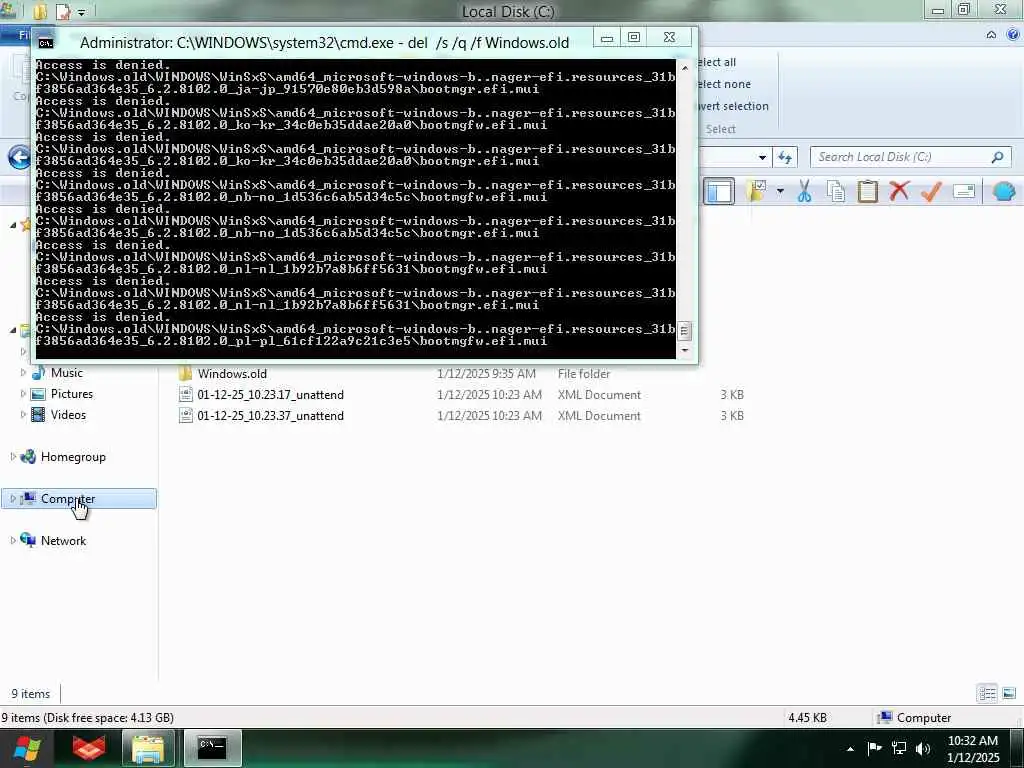1024x768 pixels.
Task: Open Command Prompt taskbar icon
Action: [x=213, y=748]
